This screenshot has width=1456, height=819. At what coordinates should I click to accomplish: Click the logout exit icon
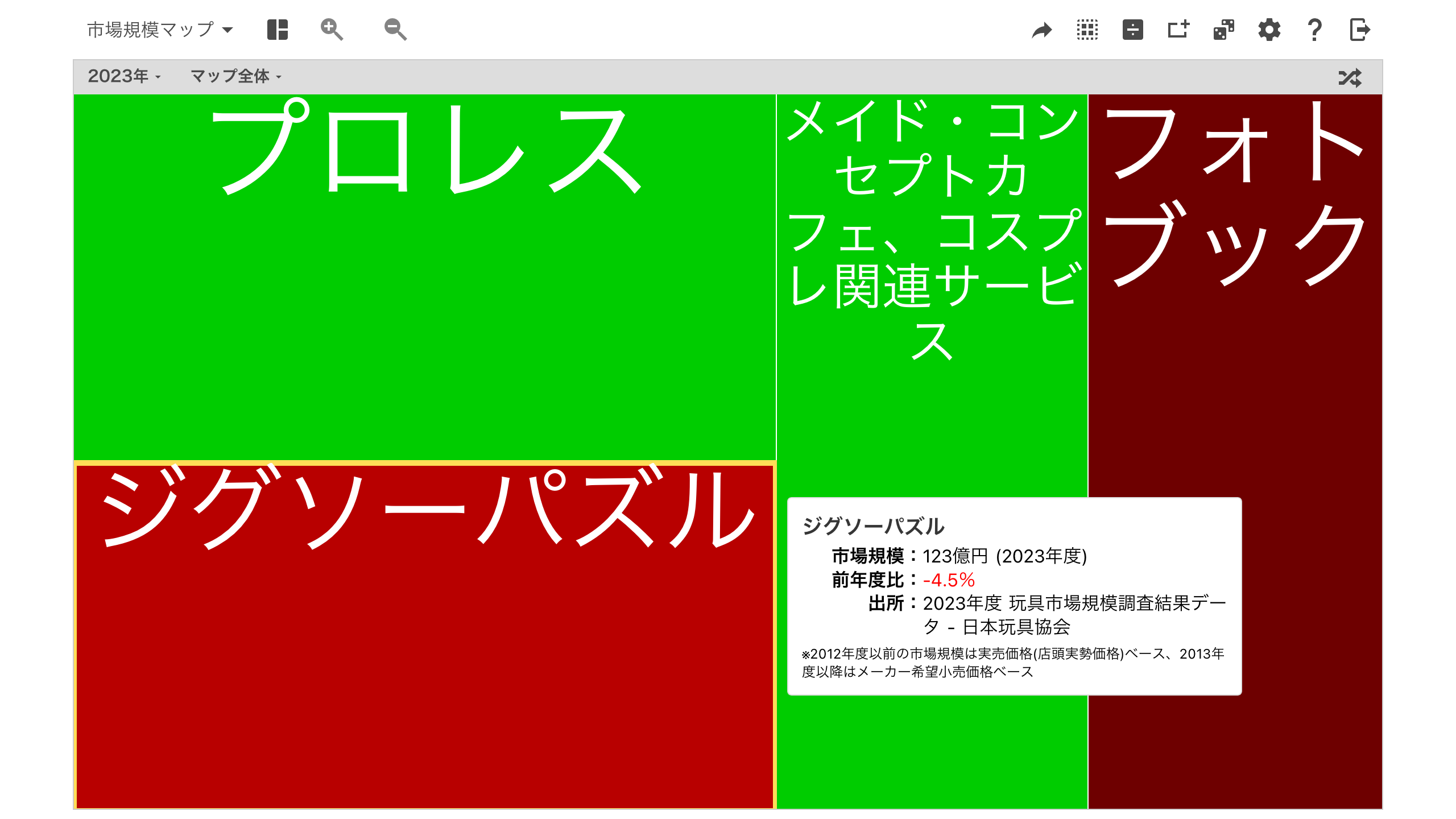tap(1360, 30)
